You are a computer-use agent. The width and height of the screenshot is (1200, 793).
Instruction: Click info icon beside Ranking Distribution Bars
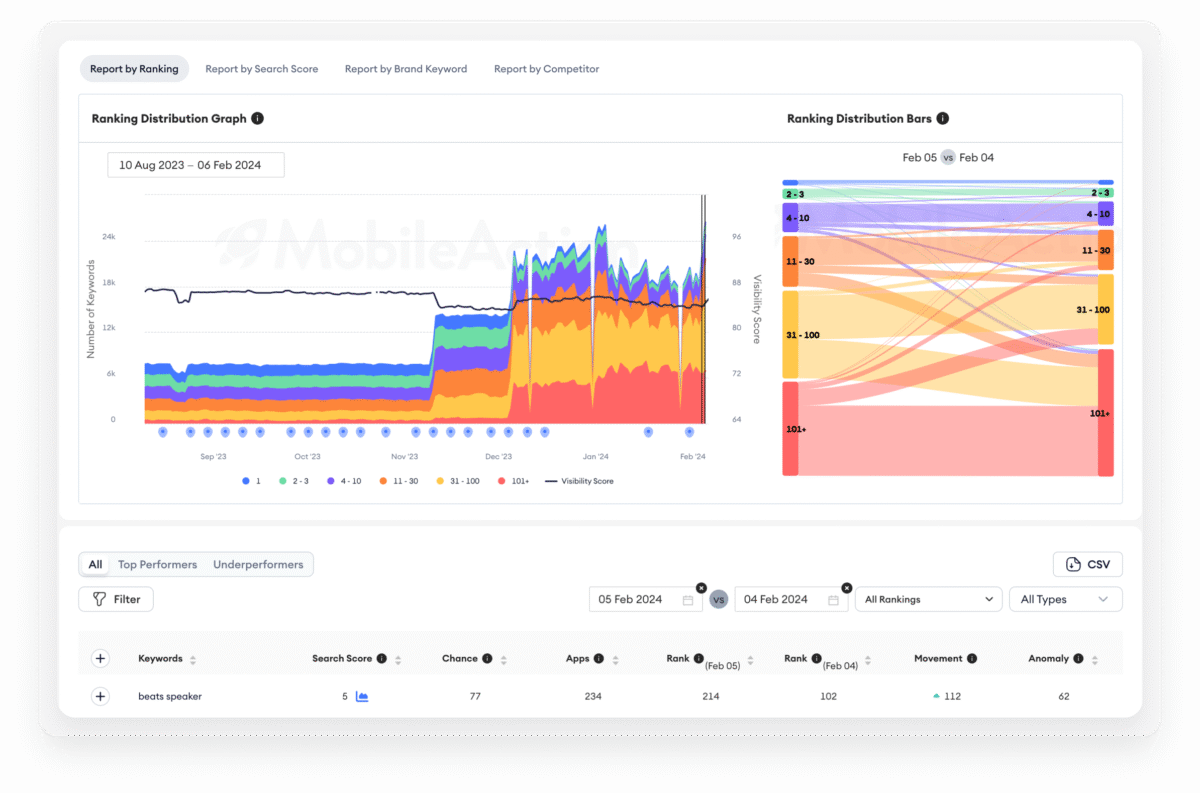[943, 118]
